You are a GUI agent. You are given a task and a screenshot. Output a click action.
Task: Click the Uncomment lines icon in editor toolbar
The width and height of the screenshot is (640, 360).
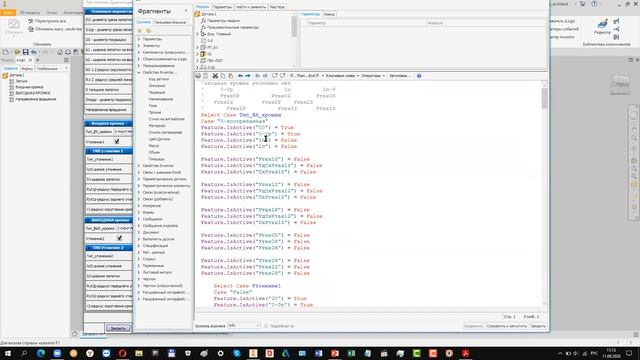click(x=282, y=76)
